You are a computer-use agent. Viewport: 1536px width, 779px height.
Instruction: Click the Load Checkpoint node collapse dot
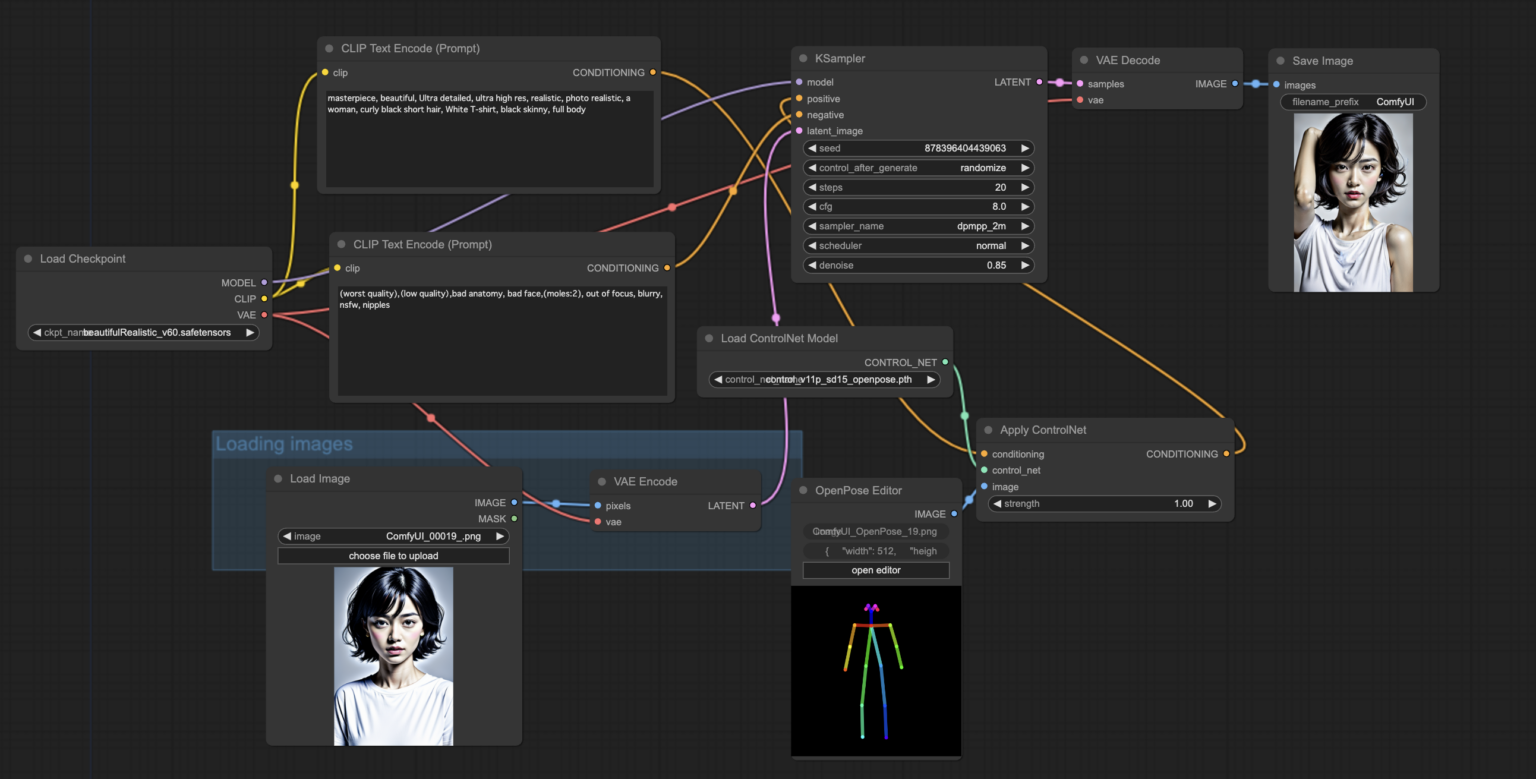coord(28,259)
